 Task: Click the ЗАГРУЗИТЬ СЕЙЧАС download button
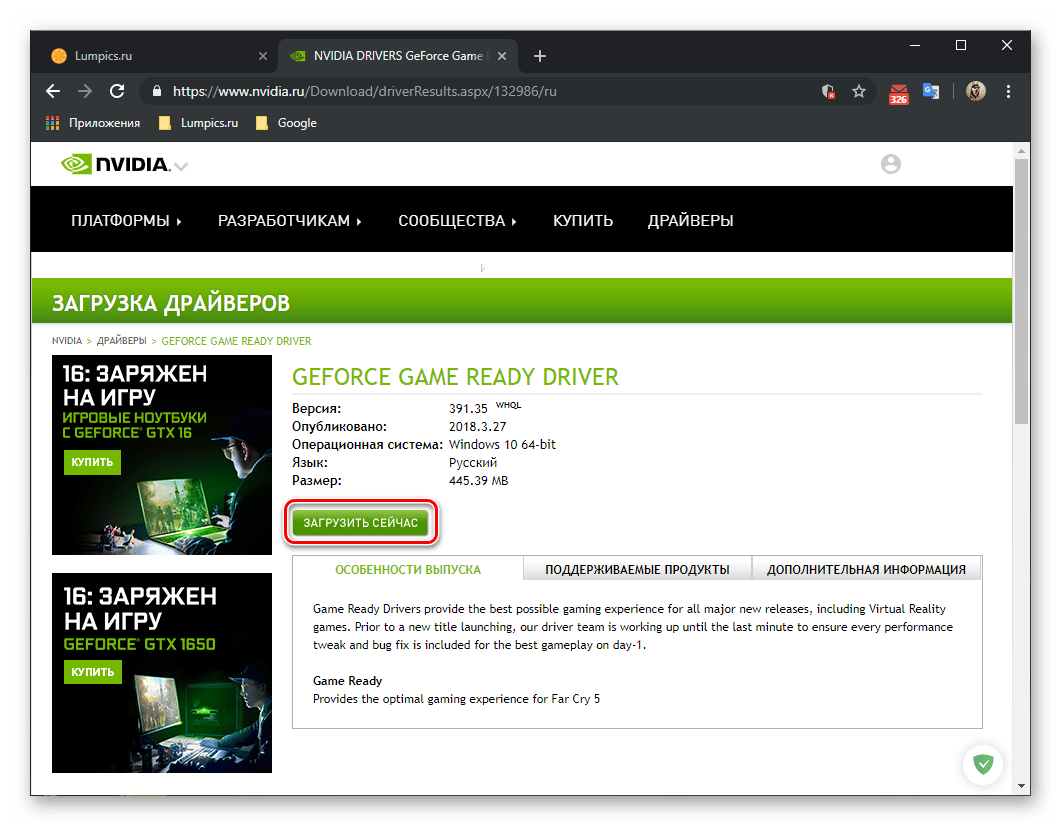(361, 521)
